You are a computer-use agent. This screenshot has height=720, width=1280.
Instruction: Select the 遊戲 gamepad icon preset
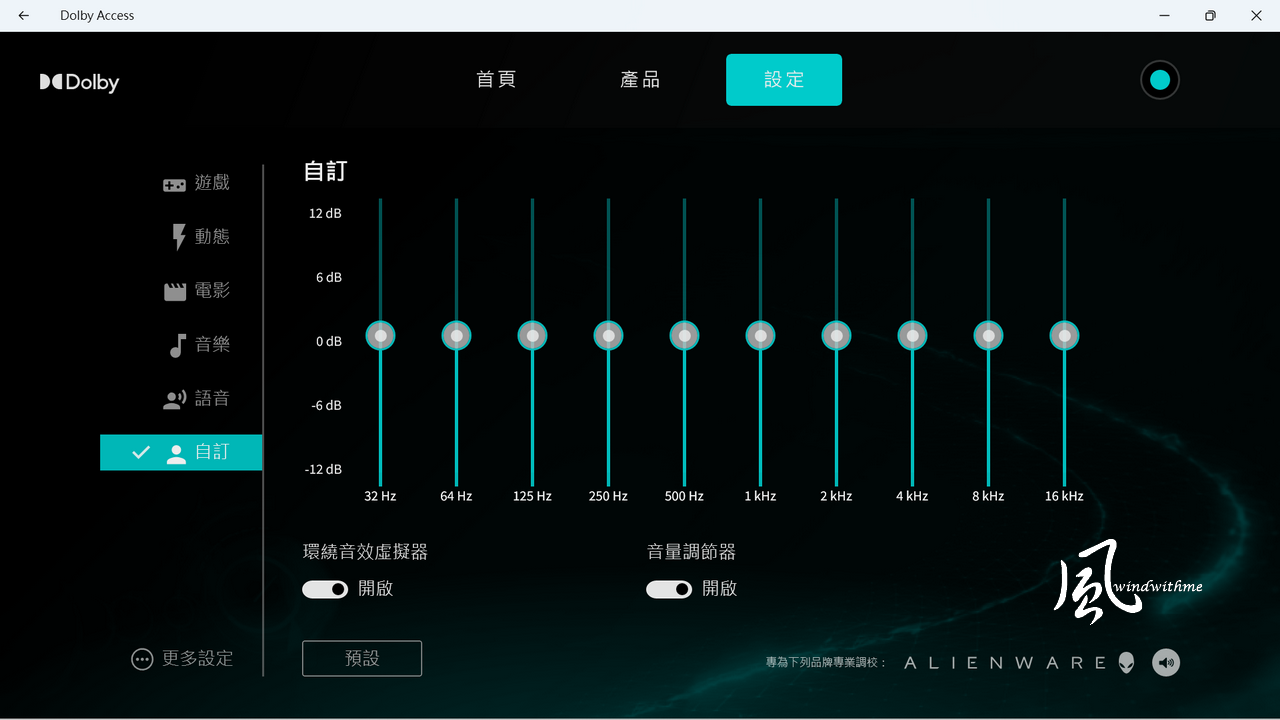[x=175, y=184]
